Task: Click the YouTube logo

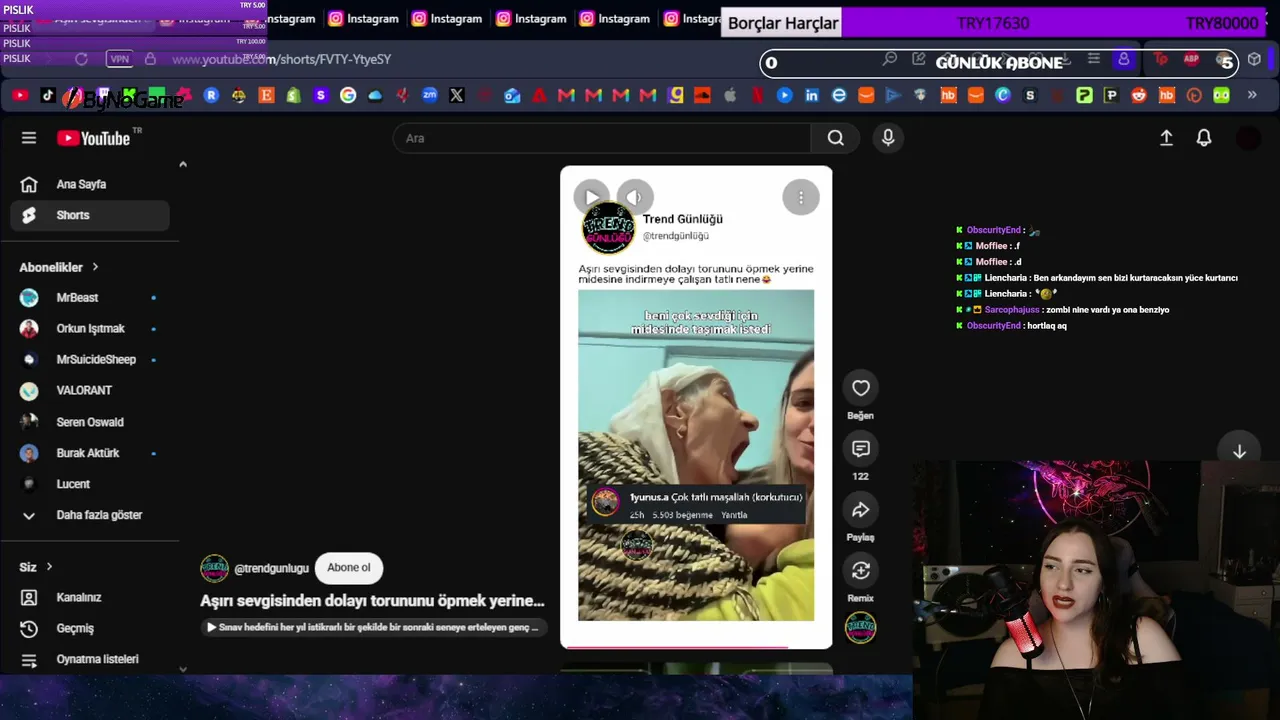Action: 94,138
